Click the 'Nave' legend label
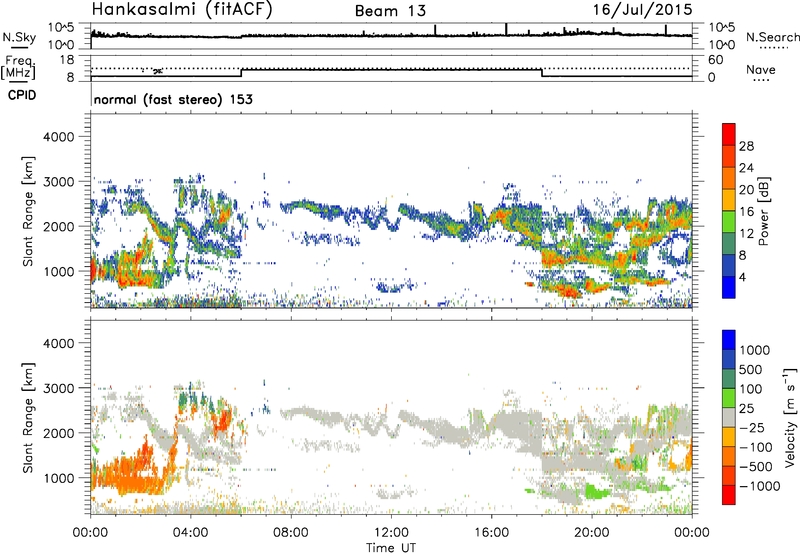Image resolution: width=800 pixels, height=554 pixels. point(761,70)
